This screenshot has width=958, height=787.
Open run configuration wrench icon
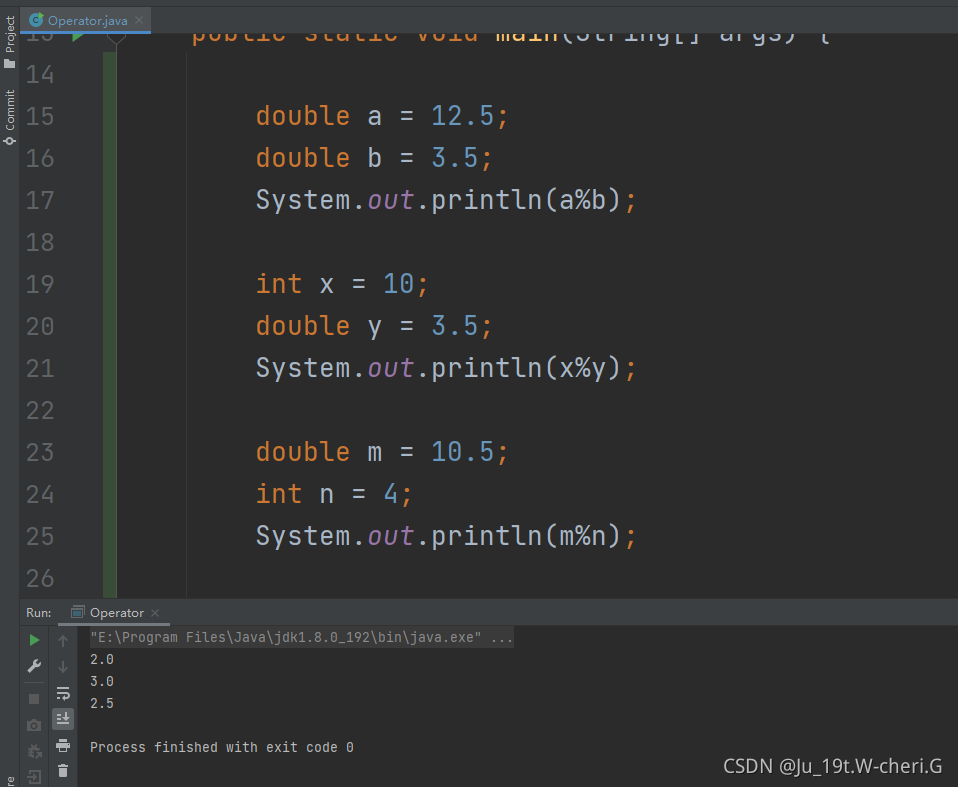34,666
